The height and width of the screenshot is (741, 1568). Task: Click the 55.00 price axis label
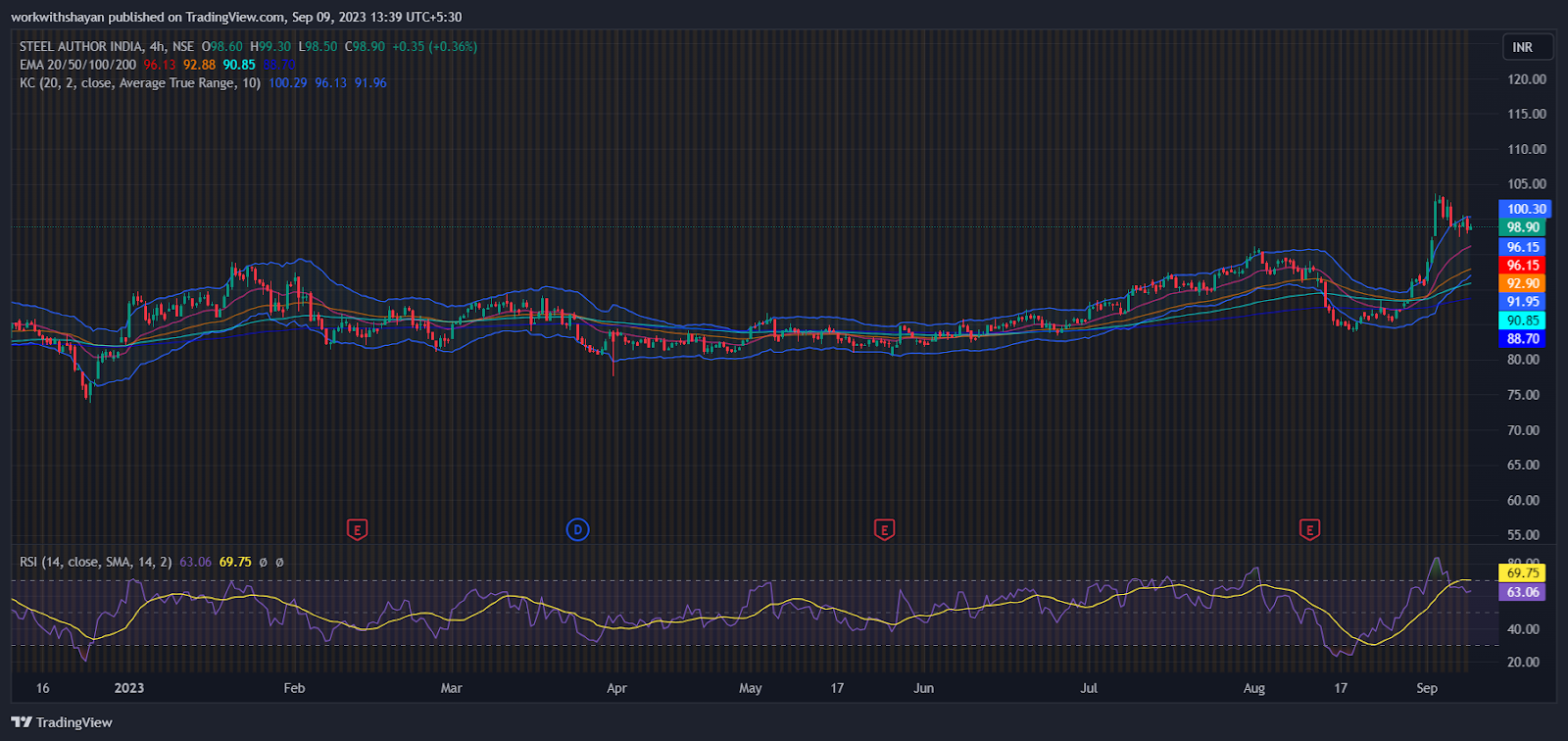(x=1523, y=535)
